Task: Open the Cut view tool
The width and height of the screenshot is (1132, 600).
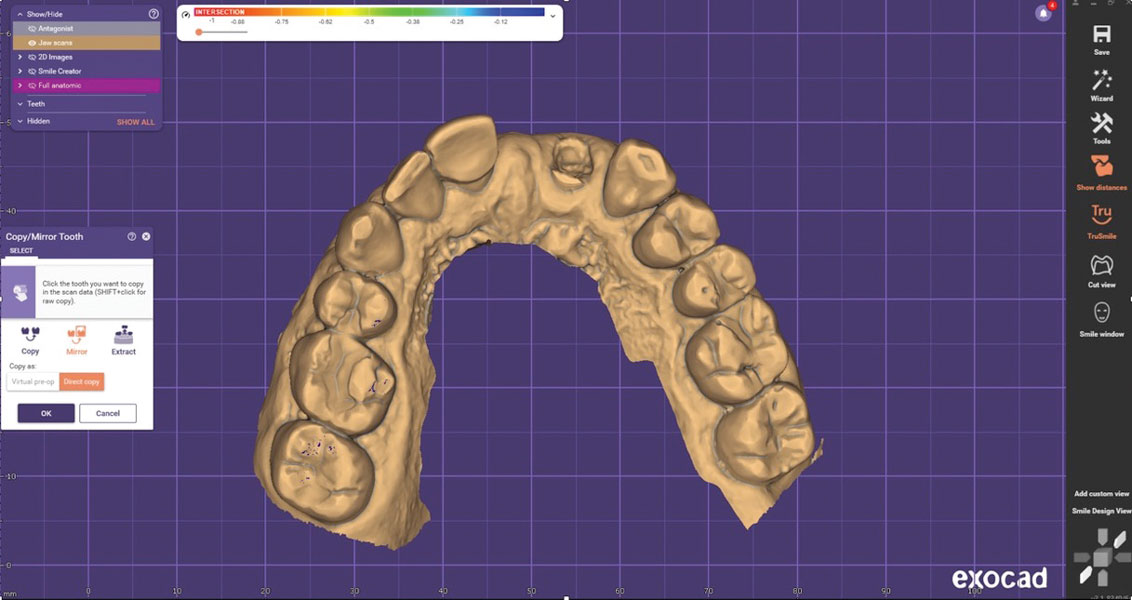Action: (1101, 266)
